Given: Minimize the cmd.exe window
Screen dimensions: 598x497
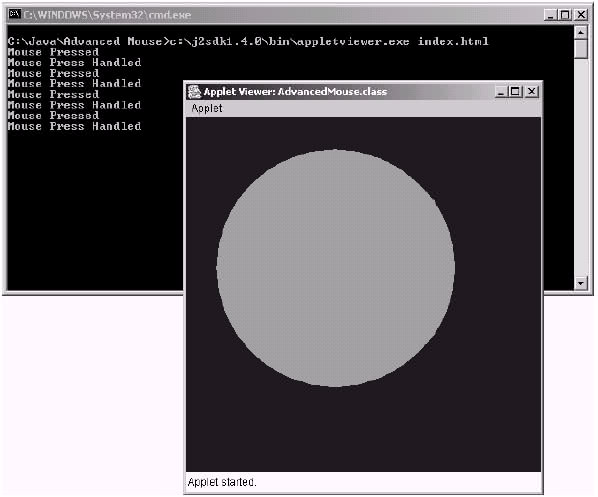Looking at the screenshot, I should pos(550,15).
